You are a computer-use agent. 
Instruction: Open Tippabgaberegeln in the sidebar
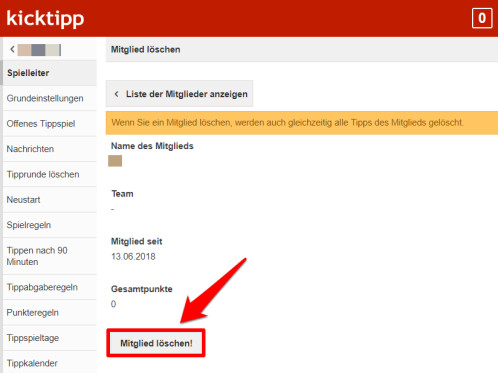click(x=50, y=287)
